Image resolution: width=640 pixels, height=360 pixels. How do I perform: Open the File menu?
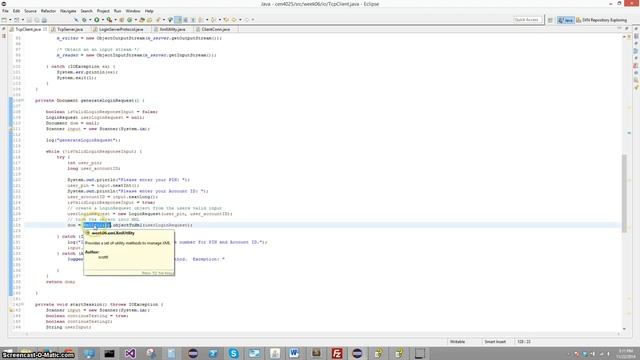(5, 11)
